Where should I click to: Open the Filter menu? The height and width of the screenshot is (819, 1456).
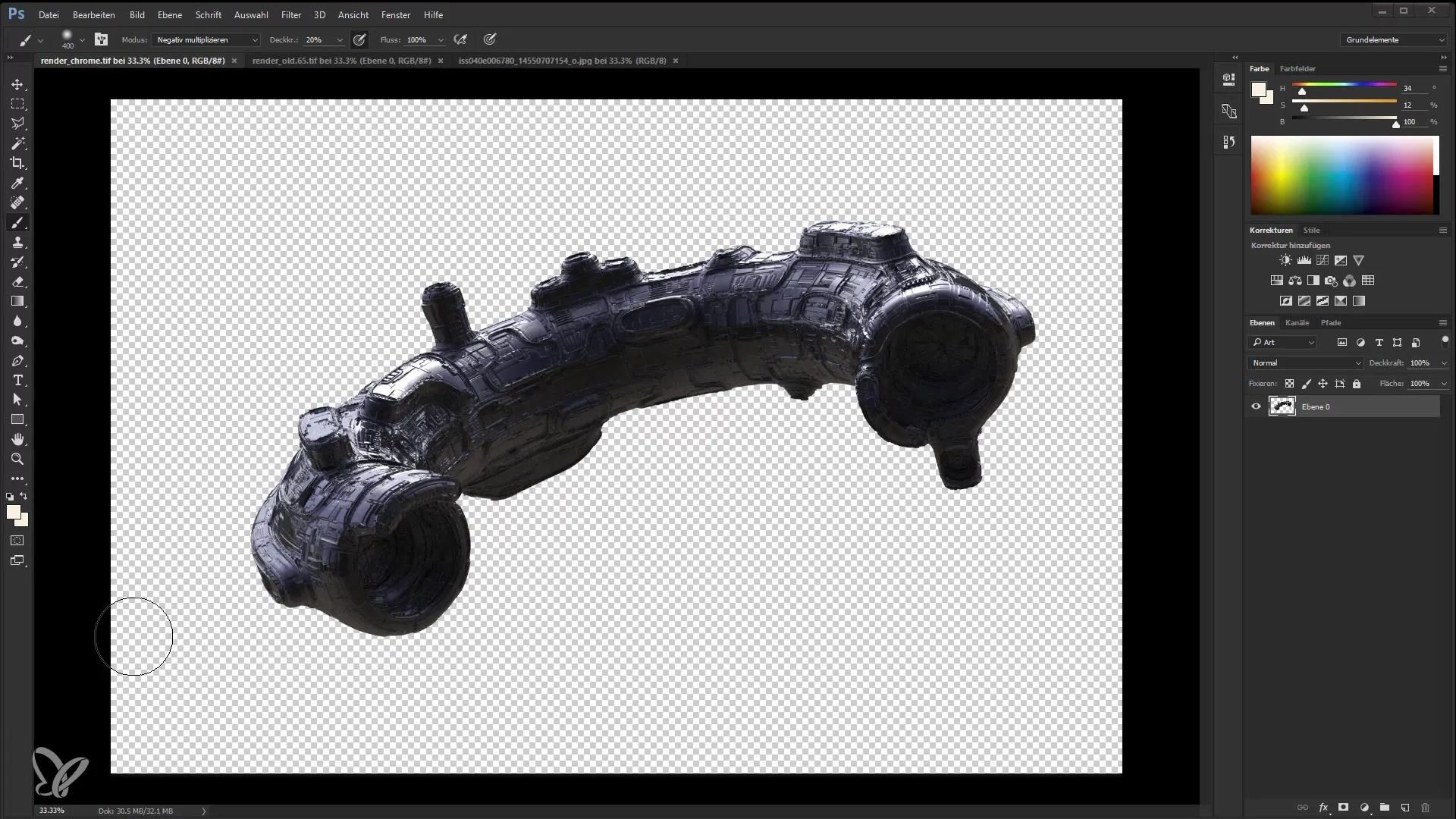291,14
